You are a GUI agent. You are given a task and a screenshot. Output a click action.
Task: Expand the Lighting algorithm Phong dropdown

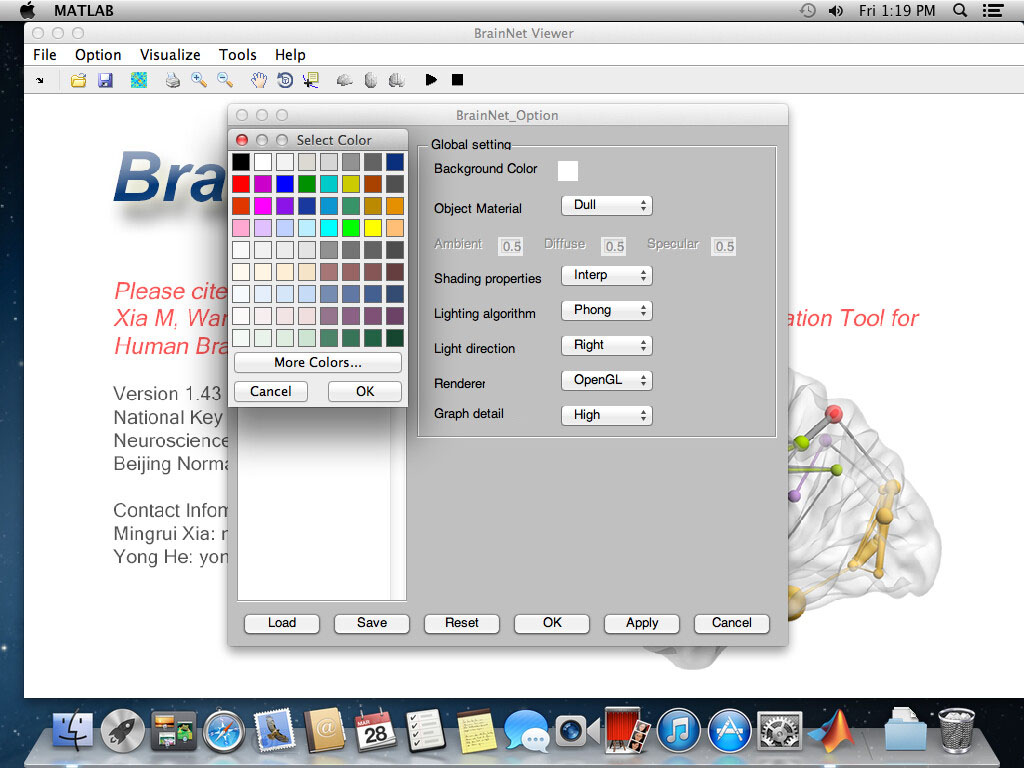606,310
